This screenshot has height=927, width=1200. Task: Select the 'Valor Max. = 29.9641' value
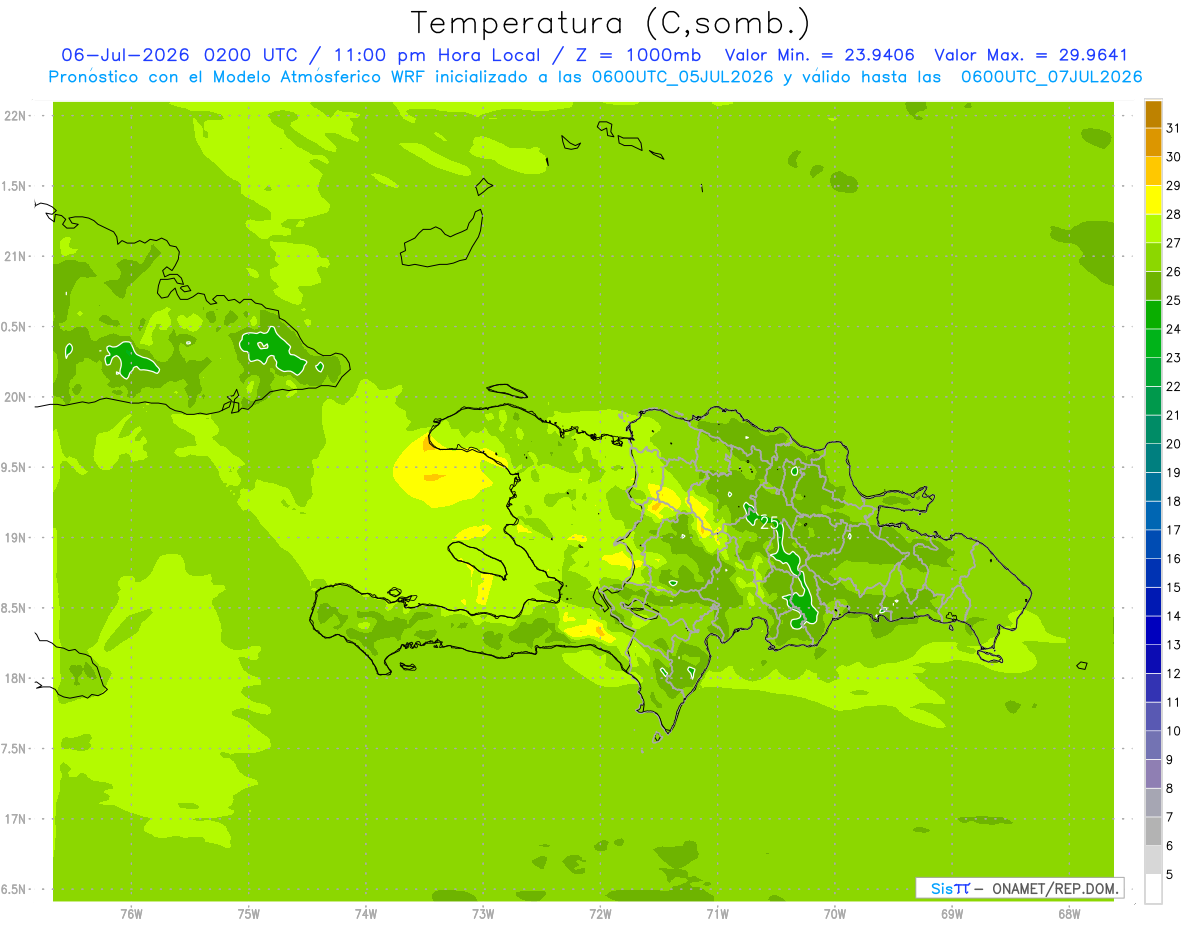1032,55
